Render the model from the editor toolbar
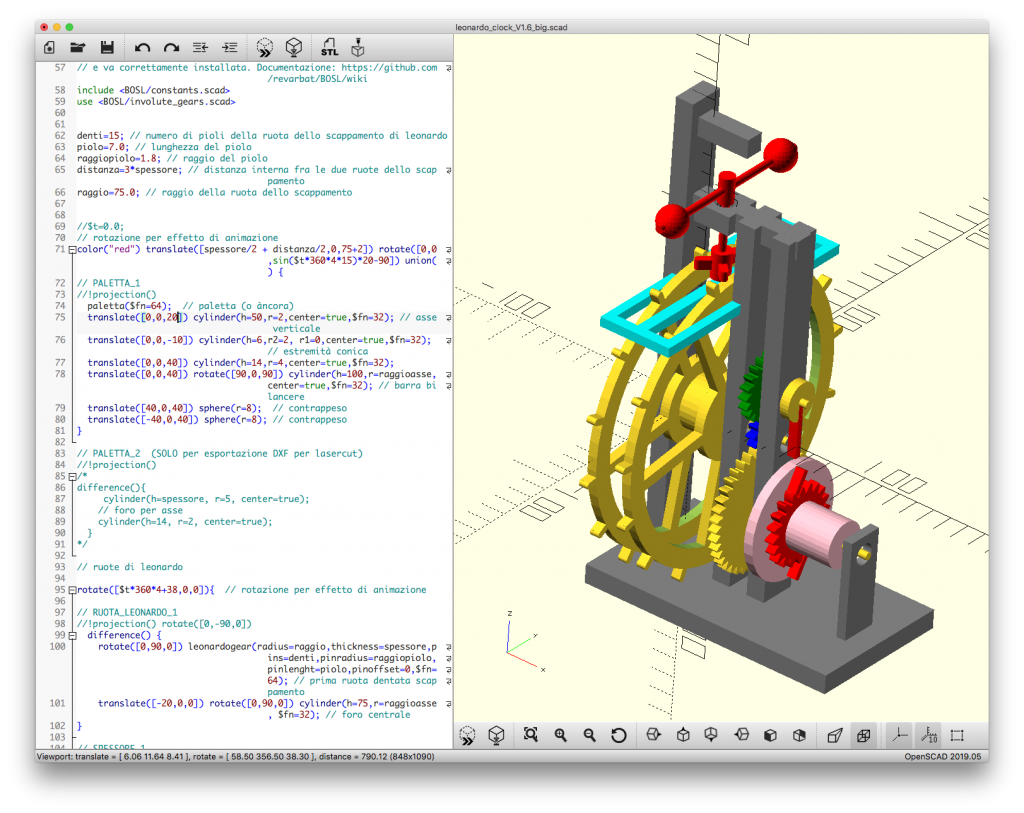Viewport: 1024px width, 813px height. pyautogui.click(x=294, y=47)
